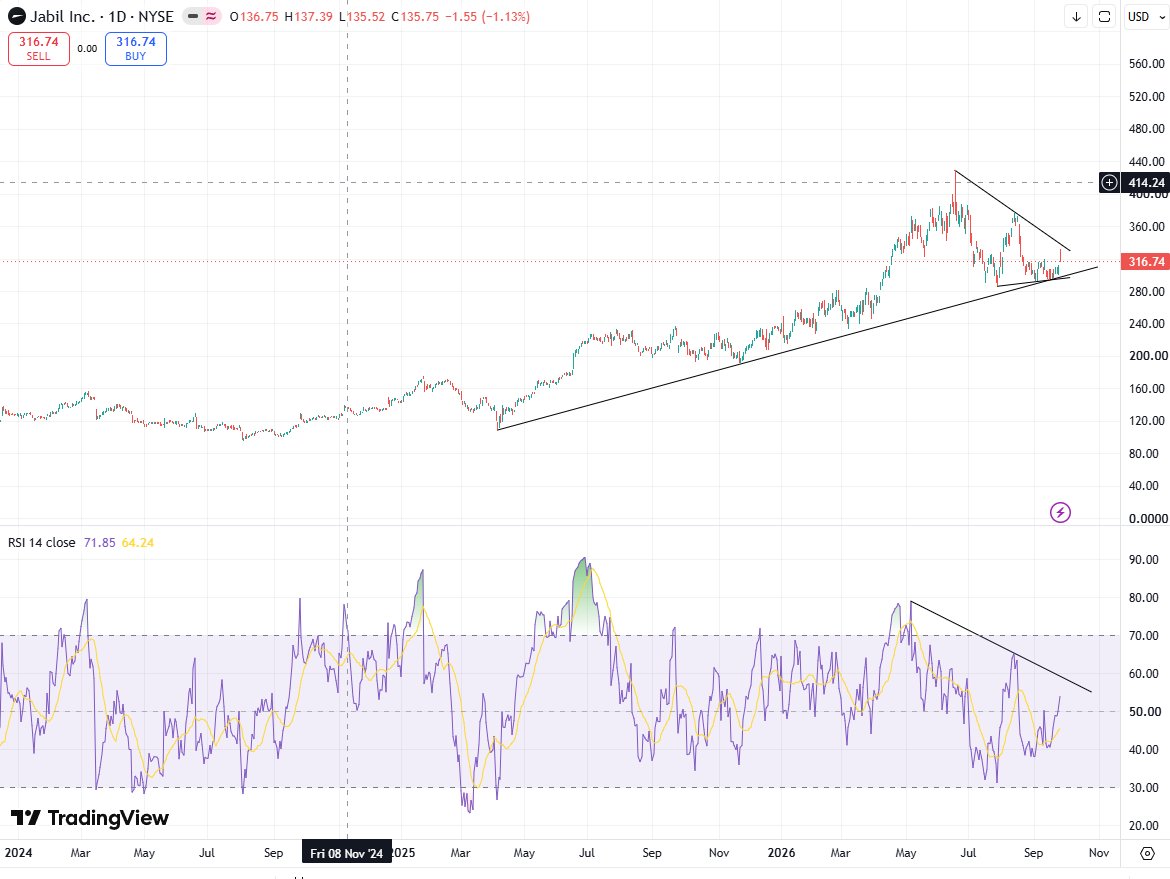The width and height of the screenshot is (1170, 879).
Task: Click the 1D interval label in title
Action: tap(118, 16)
